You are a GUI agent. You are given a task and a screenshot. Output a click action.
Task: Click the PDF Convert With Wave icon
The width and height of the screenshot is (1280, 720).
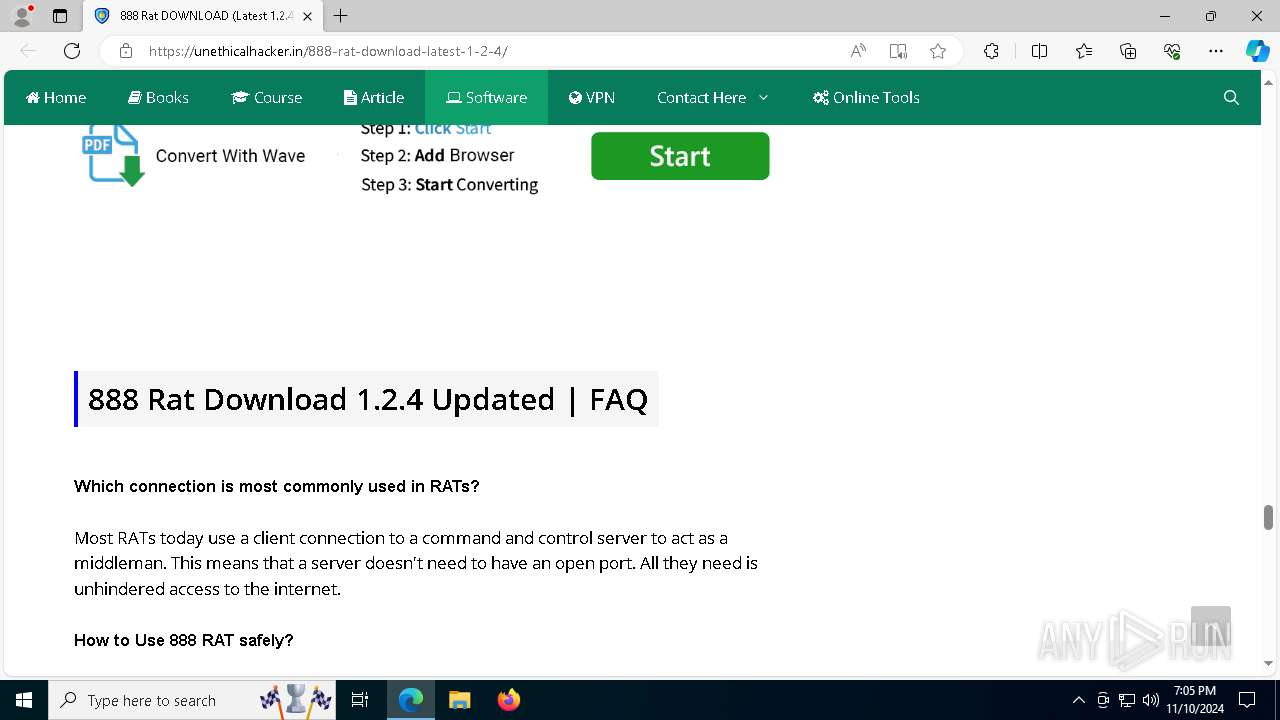(x=112, y=155)
